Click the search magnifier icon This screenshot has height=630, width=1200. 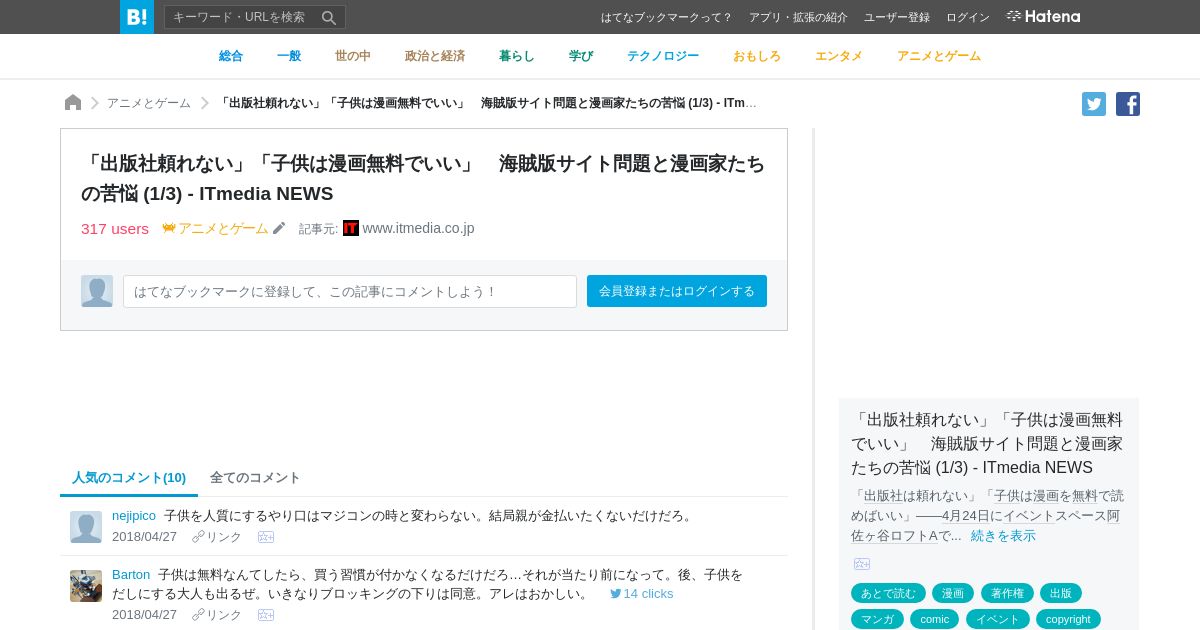[x=329, y=17]
